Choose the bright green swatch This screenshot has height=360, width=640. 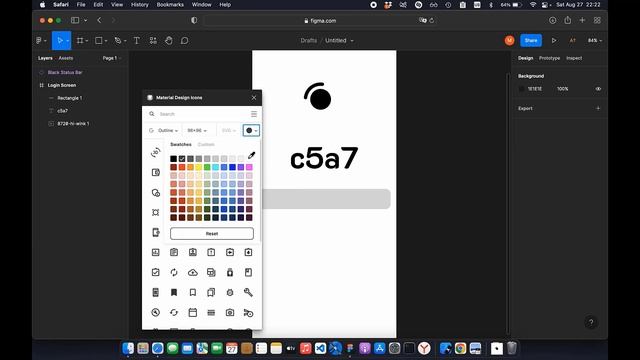tap(207, 167)
